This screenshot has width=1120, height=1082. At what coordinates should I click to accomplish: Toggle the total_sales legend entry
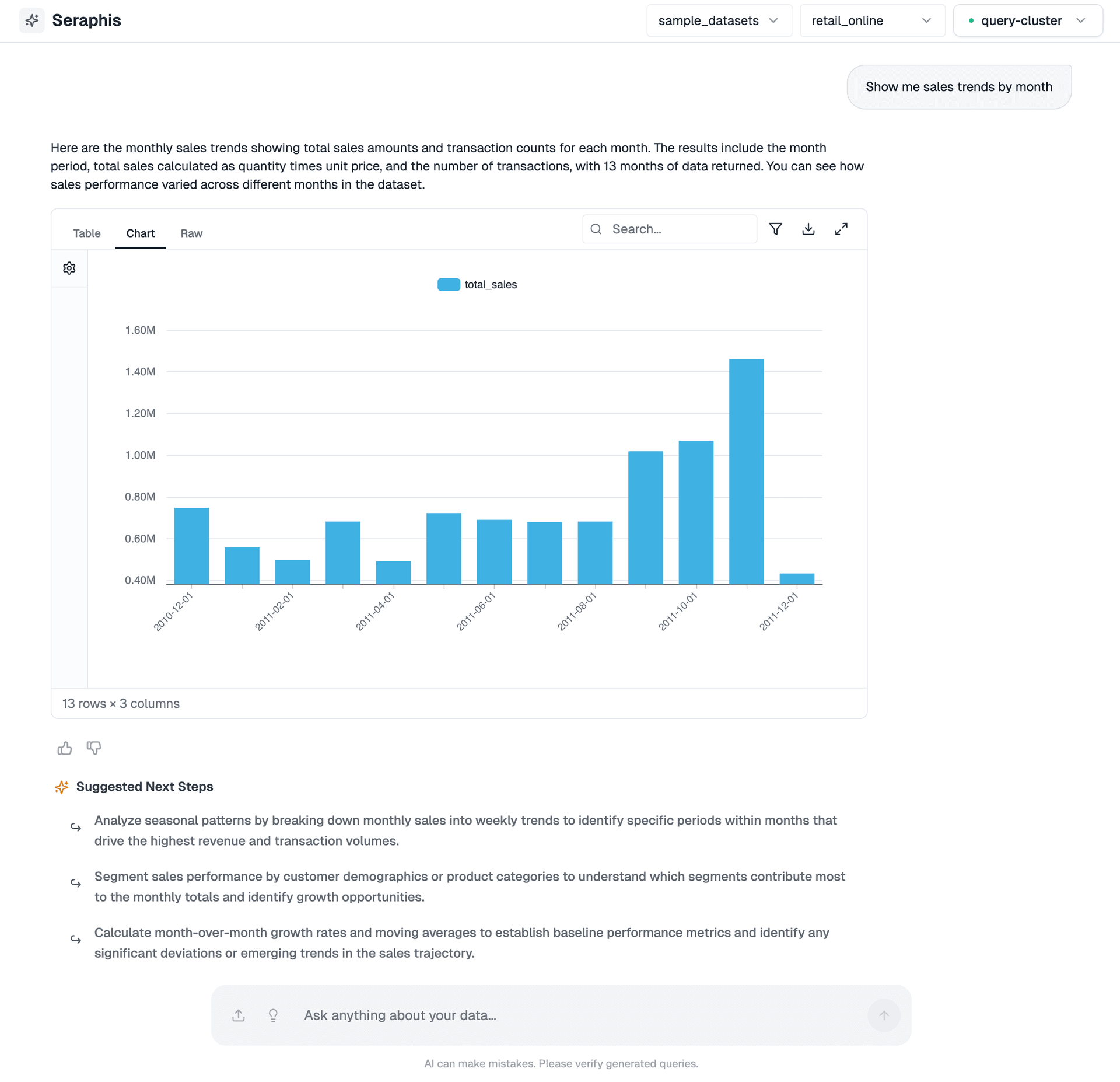pyautogui.click(x=477, y=284)
